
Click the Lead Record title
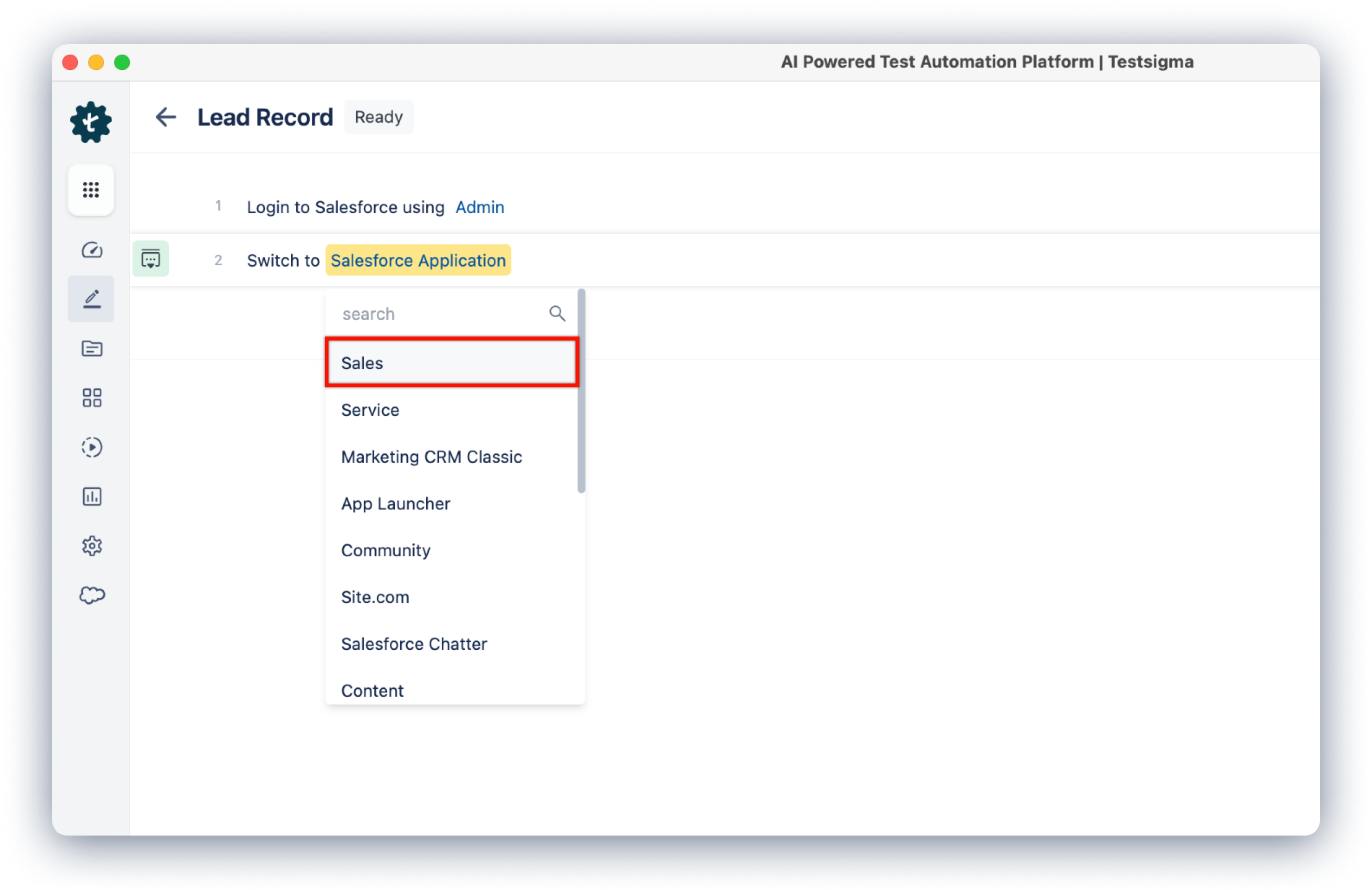coord(265,117)
